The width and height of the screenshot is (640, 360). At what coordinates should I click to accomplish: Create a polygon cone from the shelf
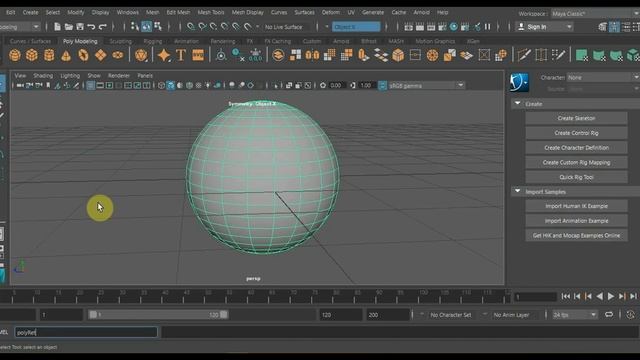tap(66, 55)
